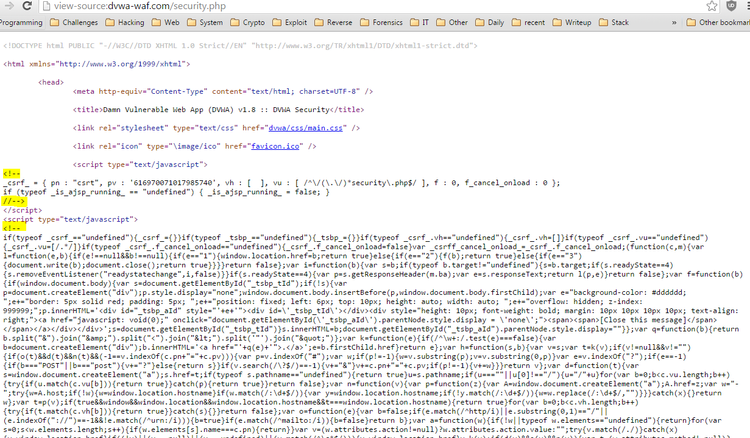Bookmark this page with the star icon
This screenshot has width=750, height=438.
point(712,6)
